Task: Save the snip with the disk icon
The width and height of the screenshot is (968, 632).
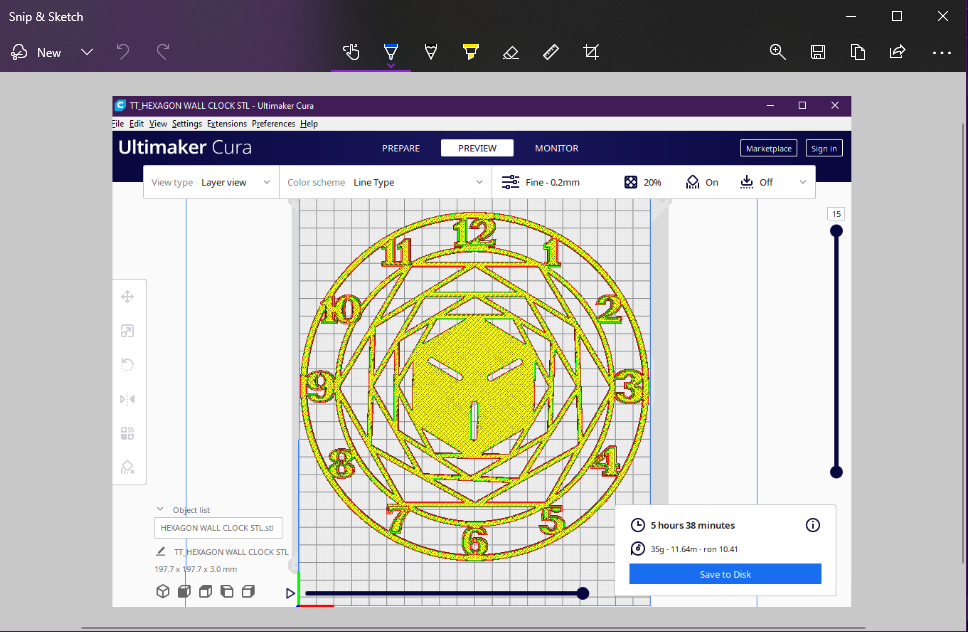Action: pos(818,52)
